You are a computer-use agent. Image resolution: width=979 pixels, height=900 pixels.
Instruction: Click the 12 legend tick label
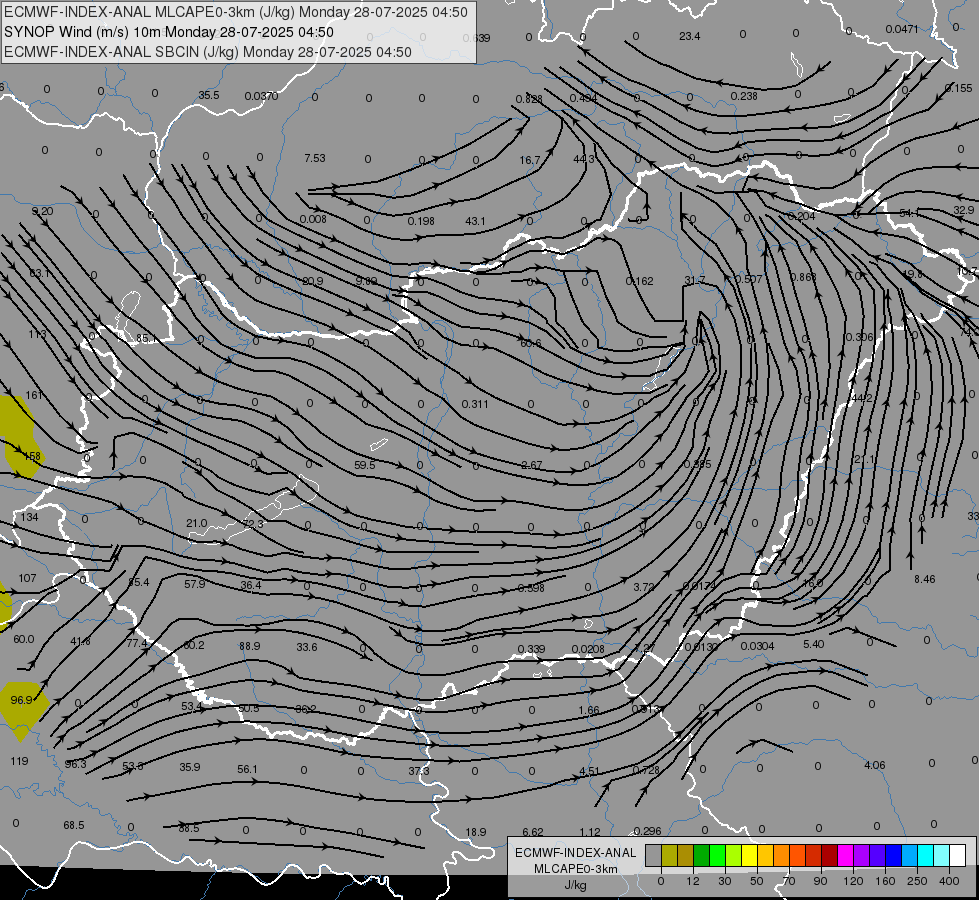point(692,881)
